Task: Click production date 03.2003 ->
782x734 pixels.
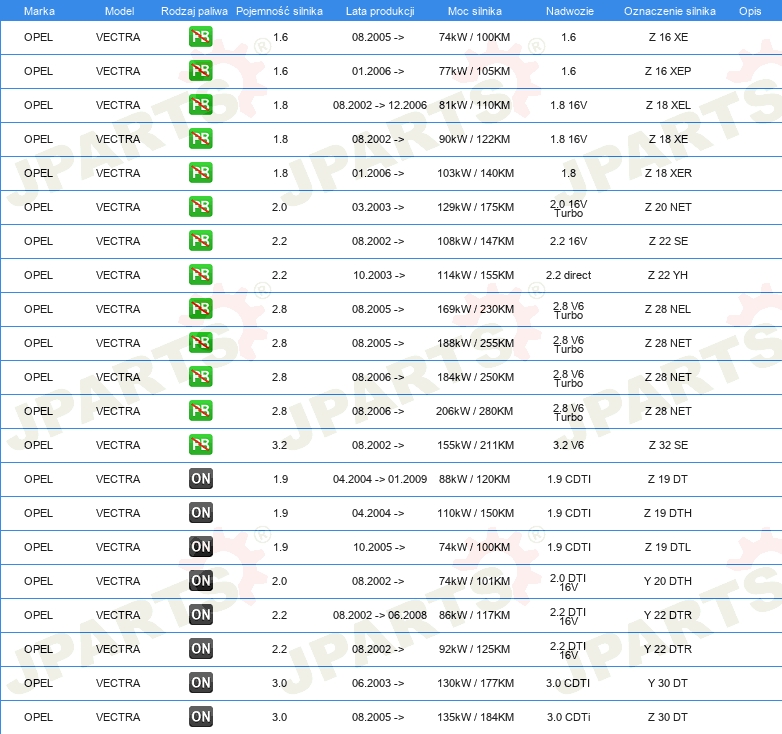Action: point(378,207)
